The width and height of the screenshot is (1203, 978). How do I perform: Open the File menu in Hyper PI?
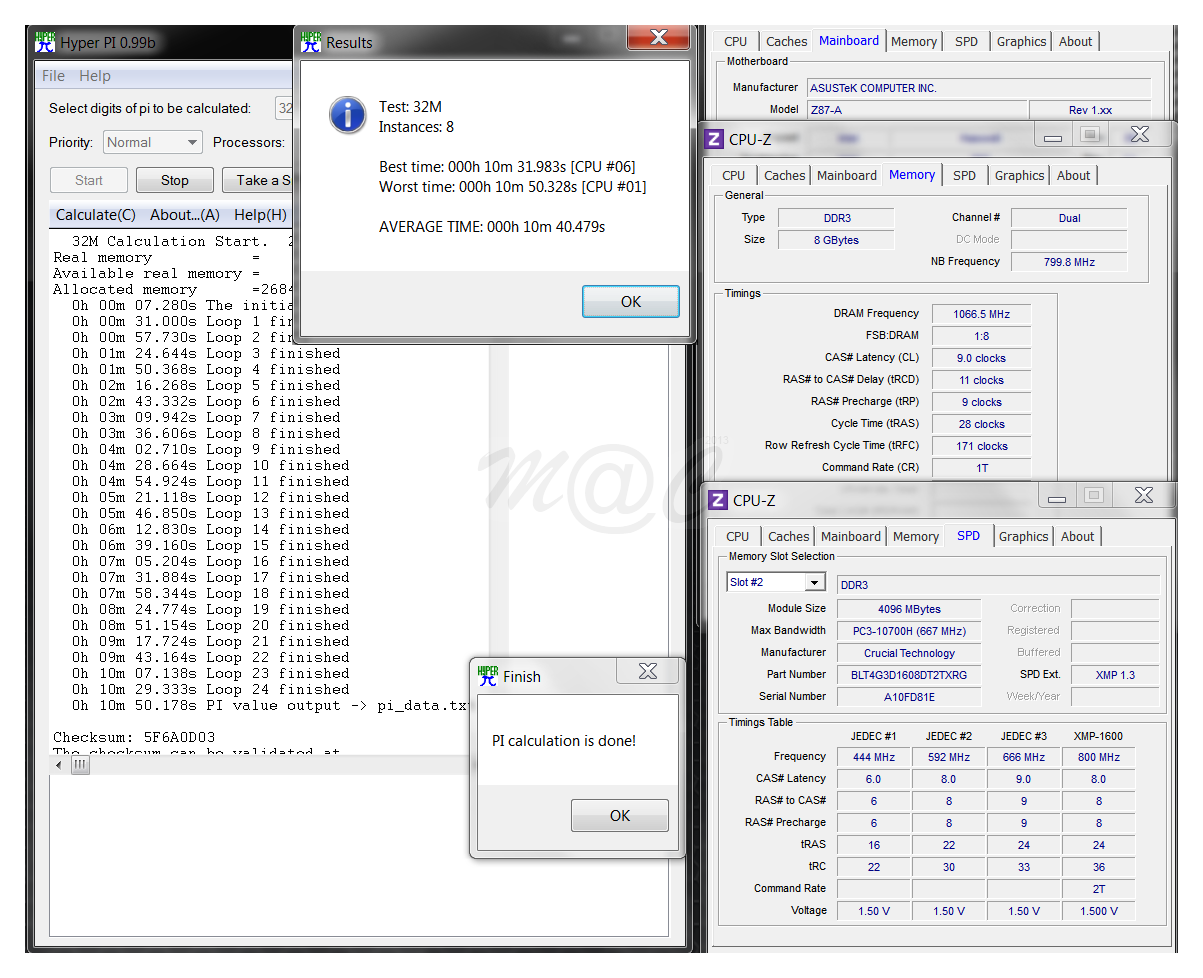click(x=53, y=76)
